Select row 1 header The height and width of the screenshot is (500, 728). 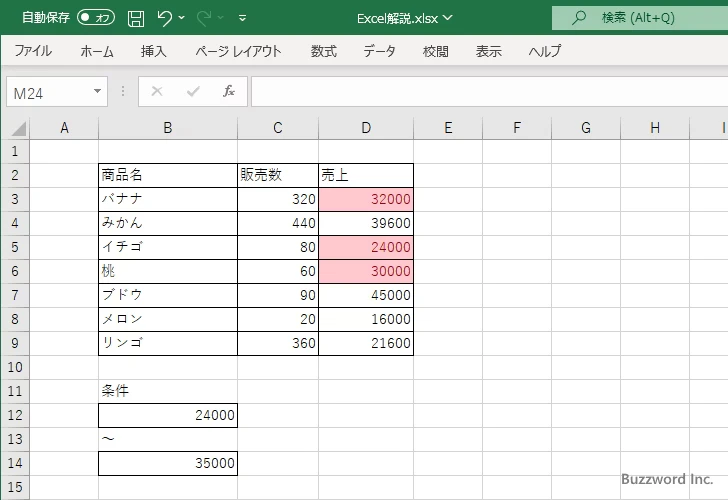pyautogui.click(x=15, y=151)
